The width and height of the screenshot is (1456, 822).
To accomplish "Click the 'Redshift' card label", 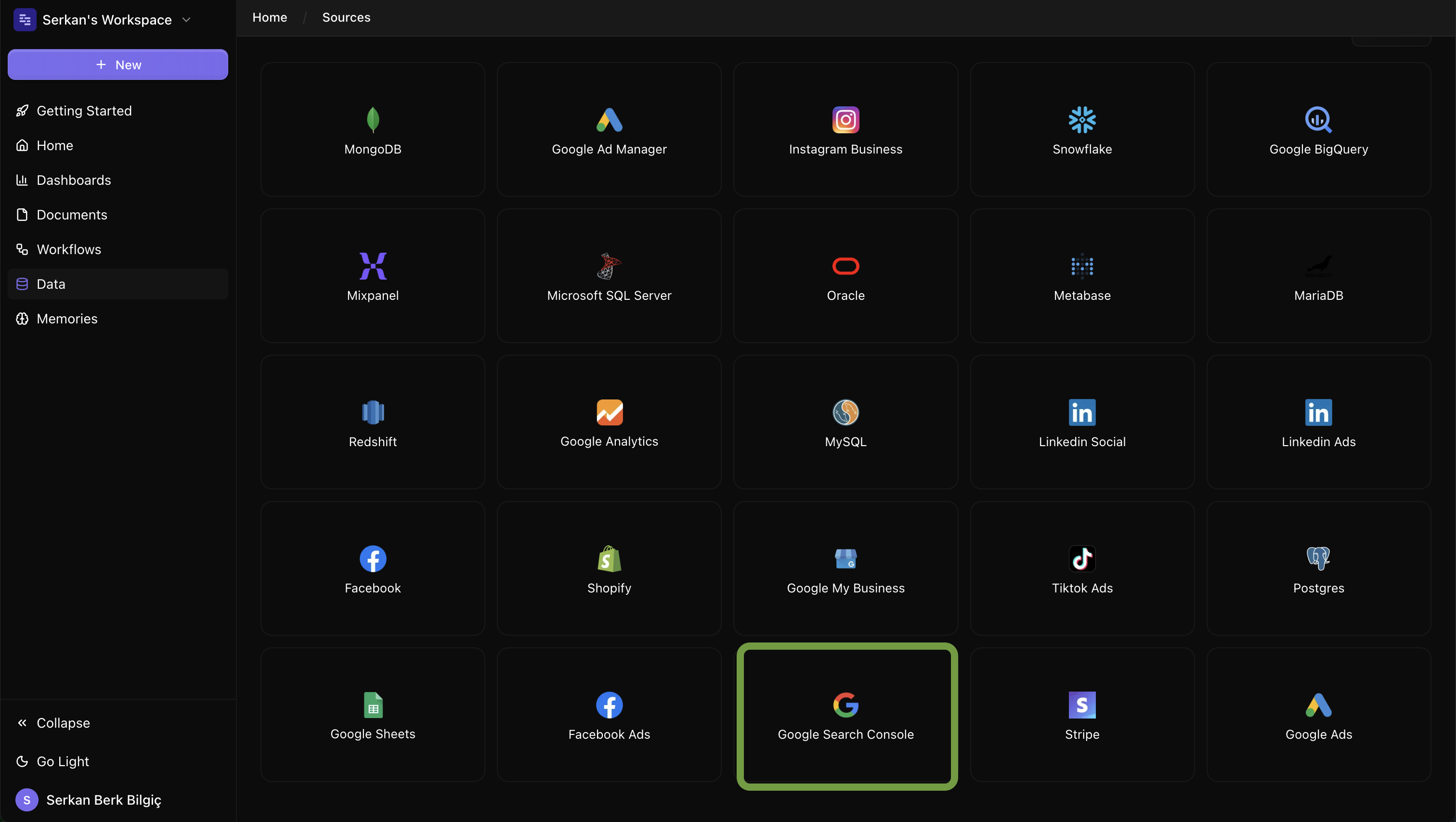I will [x=373, y=442].
